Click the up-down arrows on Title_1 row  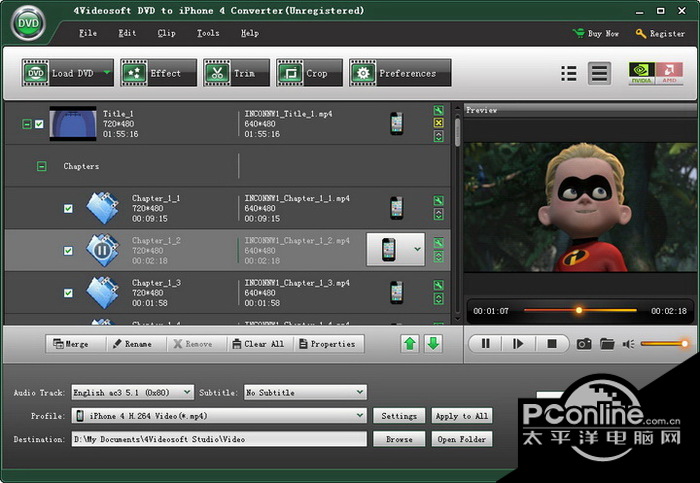point(438,136)
